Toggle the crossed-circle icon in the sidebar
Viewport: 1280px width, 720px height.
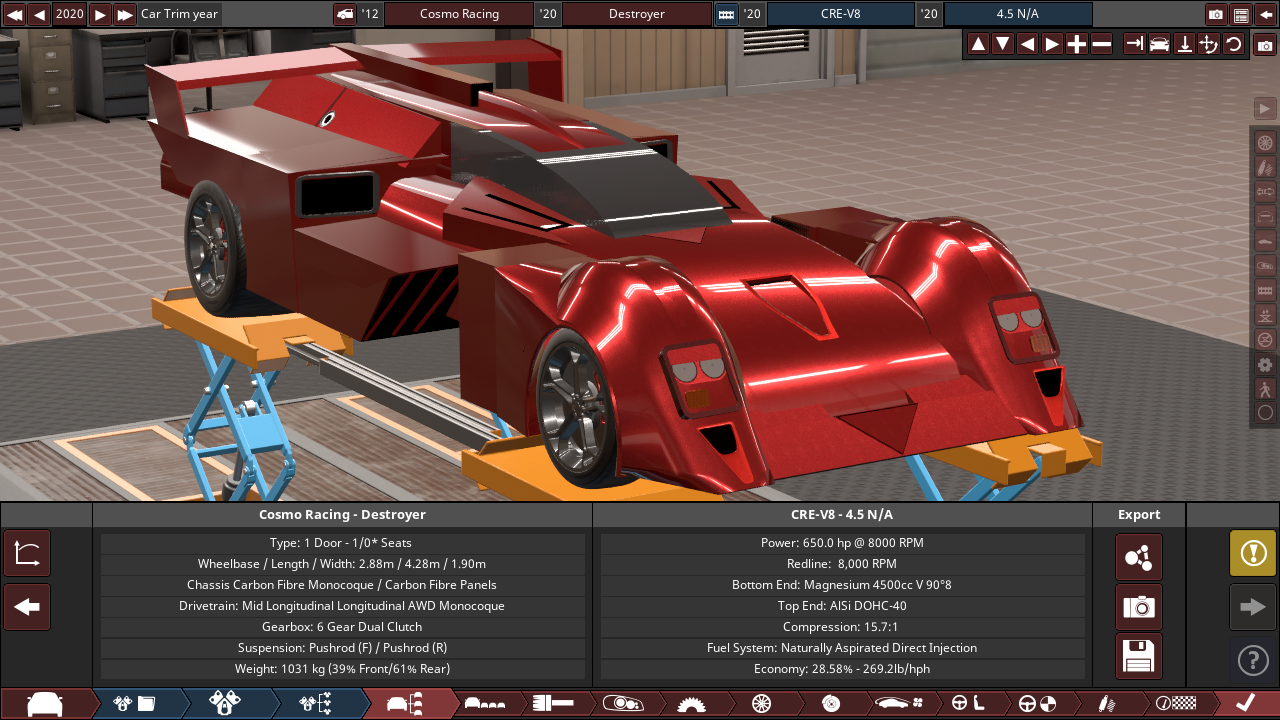pyautogui.click(x=1265, y=340)
